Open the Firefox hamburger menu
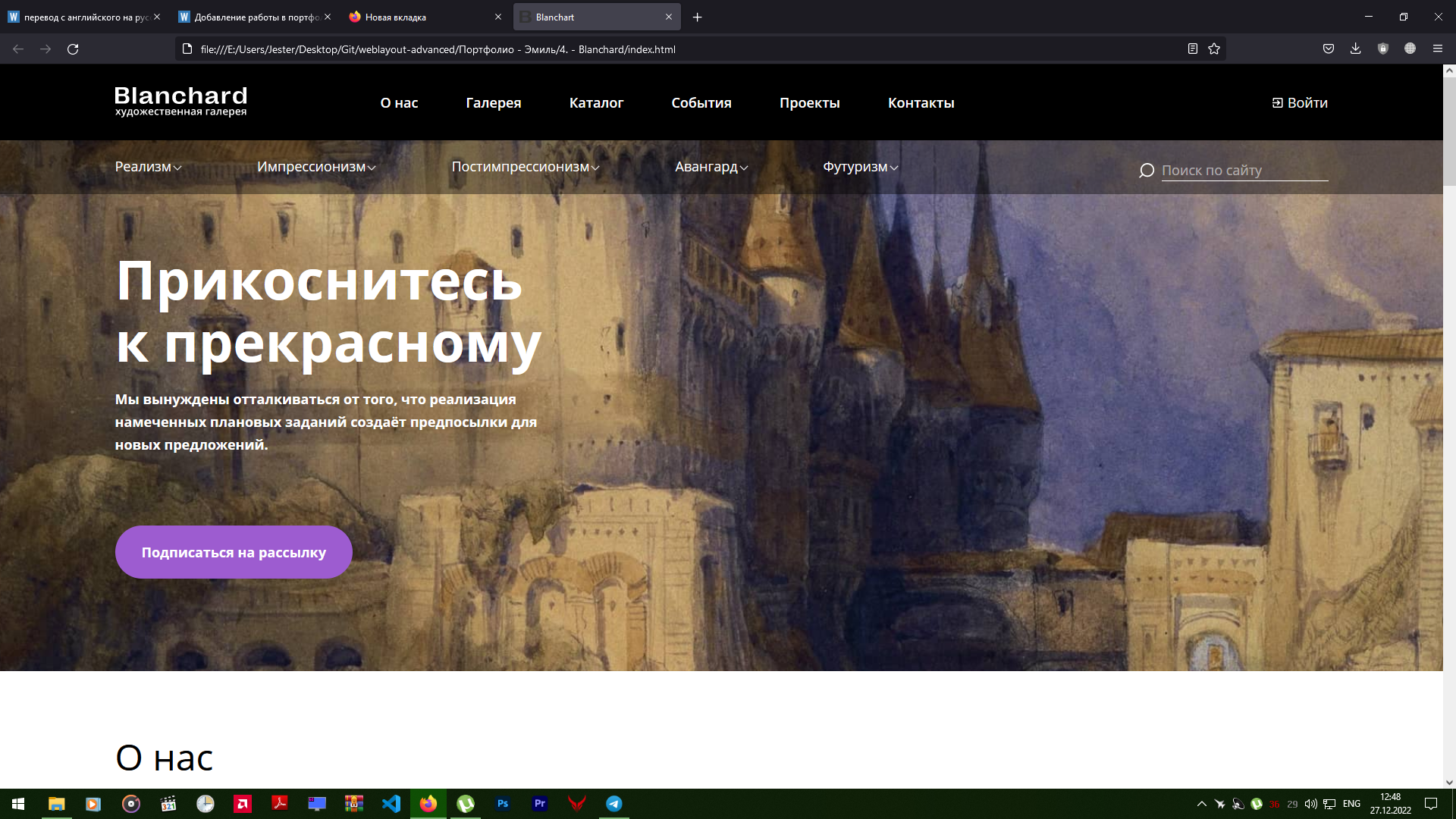 tap(1438, 49)
